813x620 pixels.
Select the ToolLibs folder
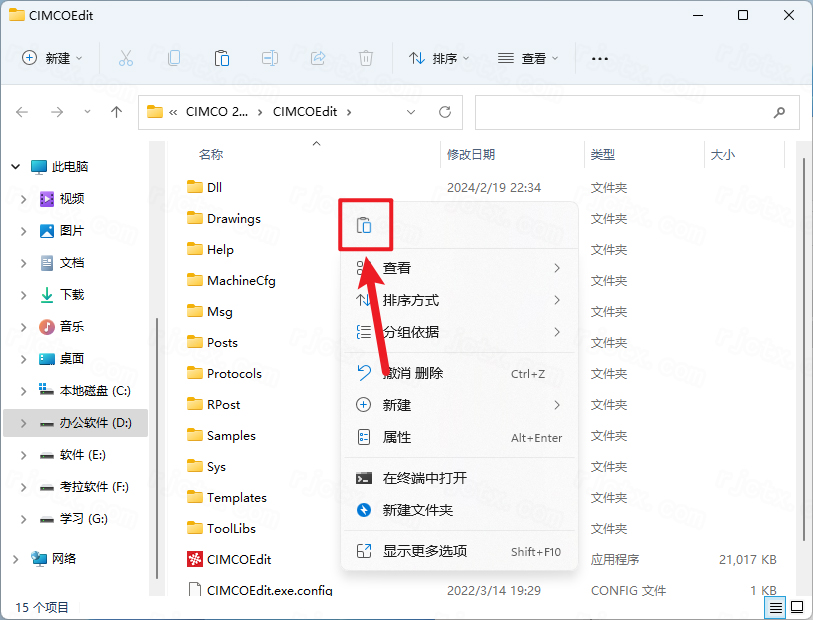coord(221,528)
